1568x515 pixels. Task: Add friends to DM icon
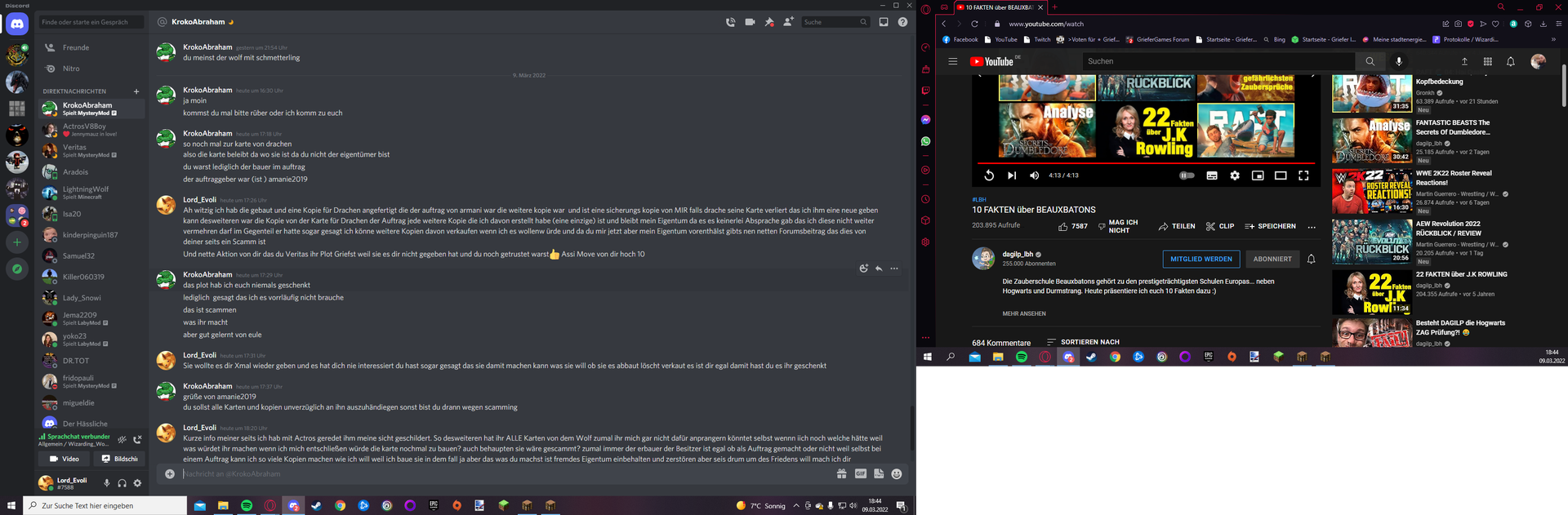coord(788,22)
